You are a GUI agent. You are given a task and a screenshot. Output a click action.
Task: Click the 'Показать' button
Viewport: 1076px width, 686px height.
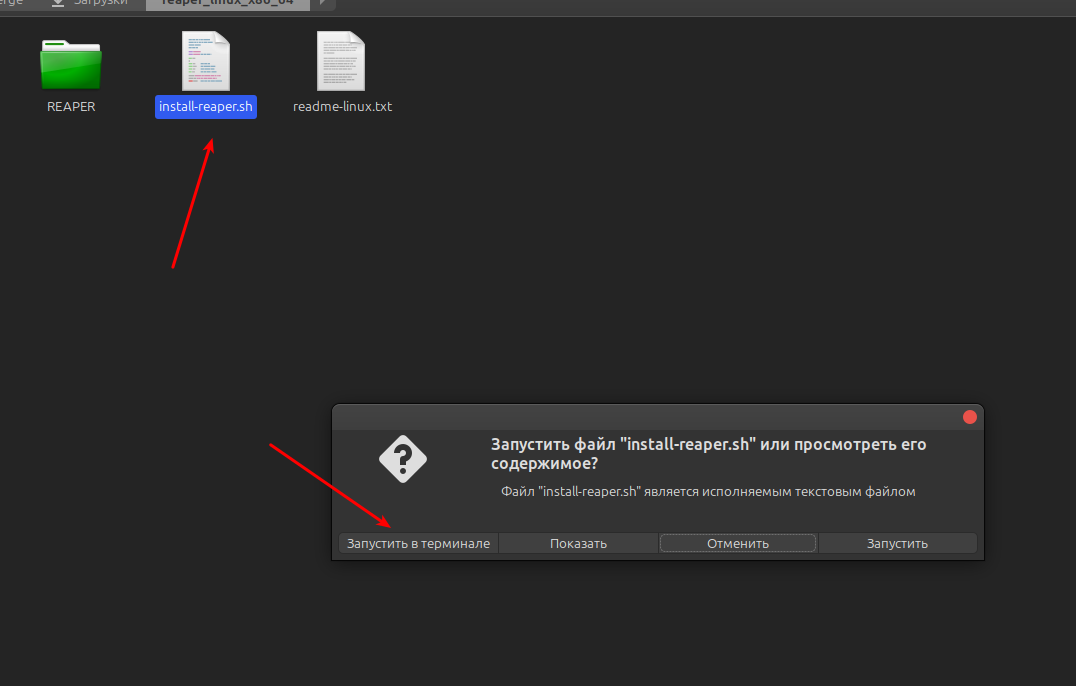tap(578, 543)
